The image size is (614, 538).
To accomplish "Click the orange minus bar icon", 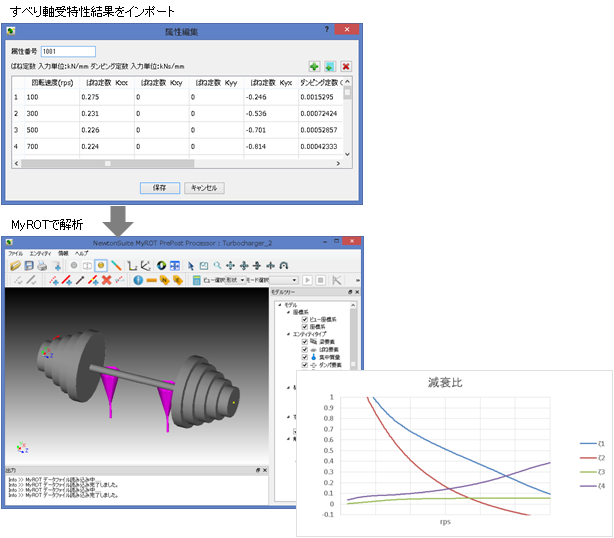I will tap(152, 280).
